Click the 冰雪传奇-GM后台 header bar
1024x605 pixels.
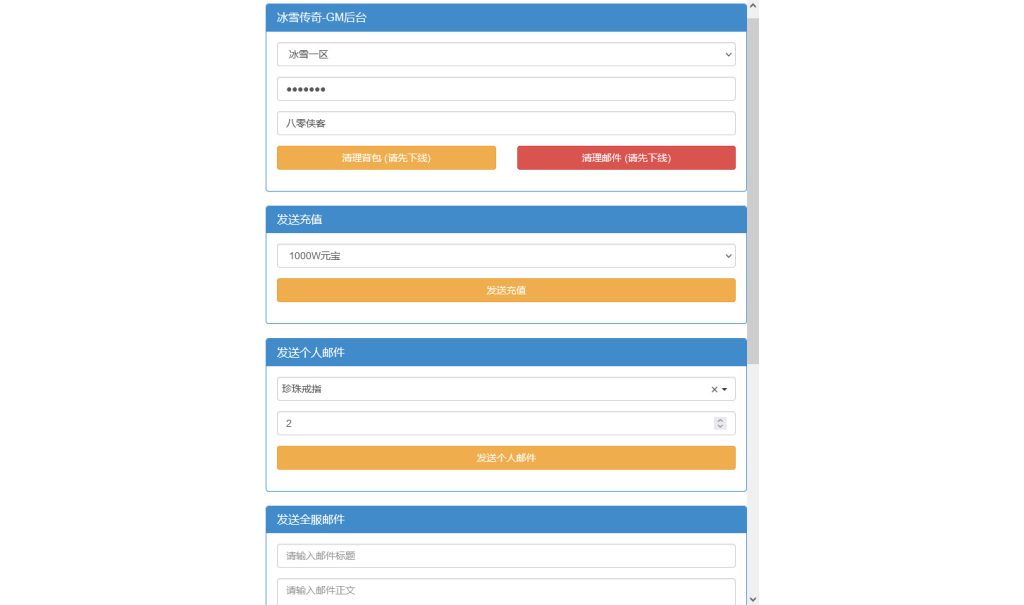pyautogui.click(x=506, y=17)
